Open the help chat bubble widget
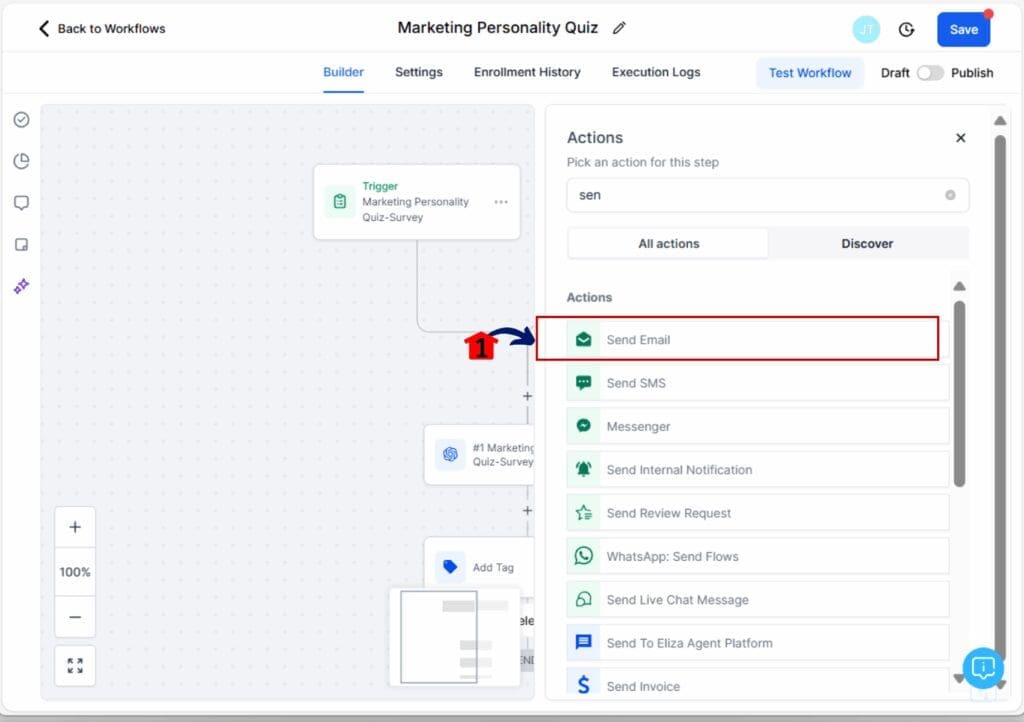 pyautogui.click(x=982, y=667)
